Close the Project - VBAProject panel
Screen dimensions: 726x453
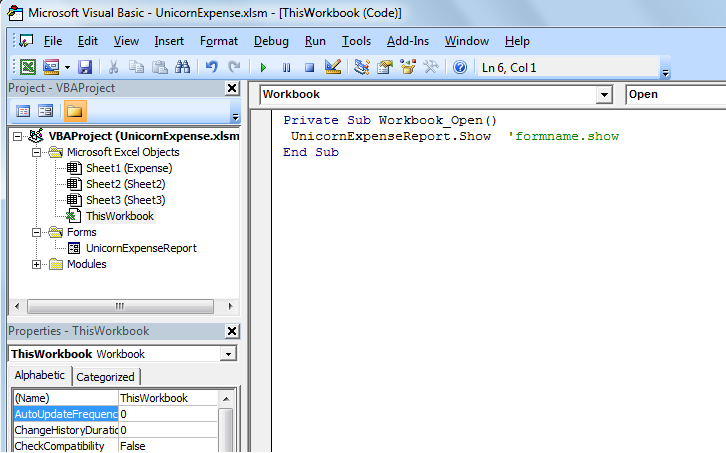point(232,88)
